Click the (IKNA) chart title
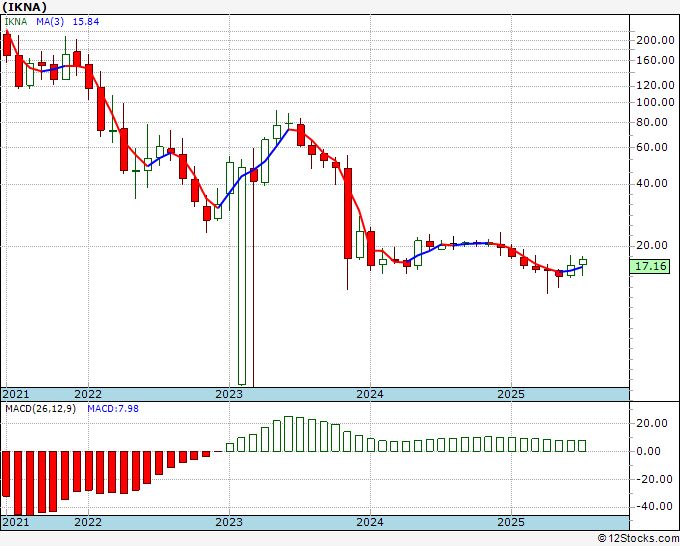Screen dimensions: 680x546 [x=24, y=7]
